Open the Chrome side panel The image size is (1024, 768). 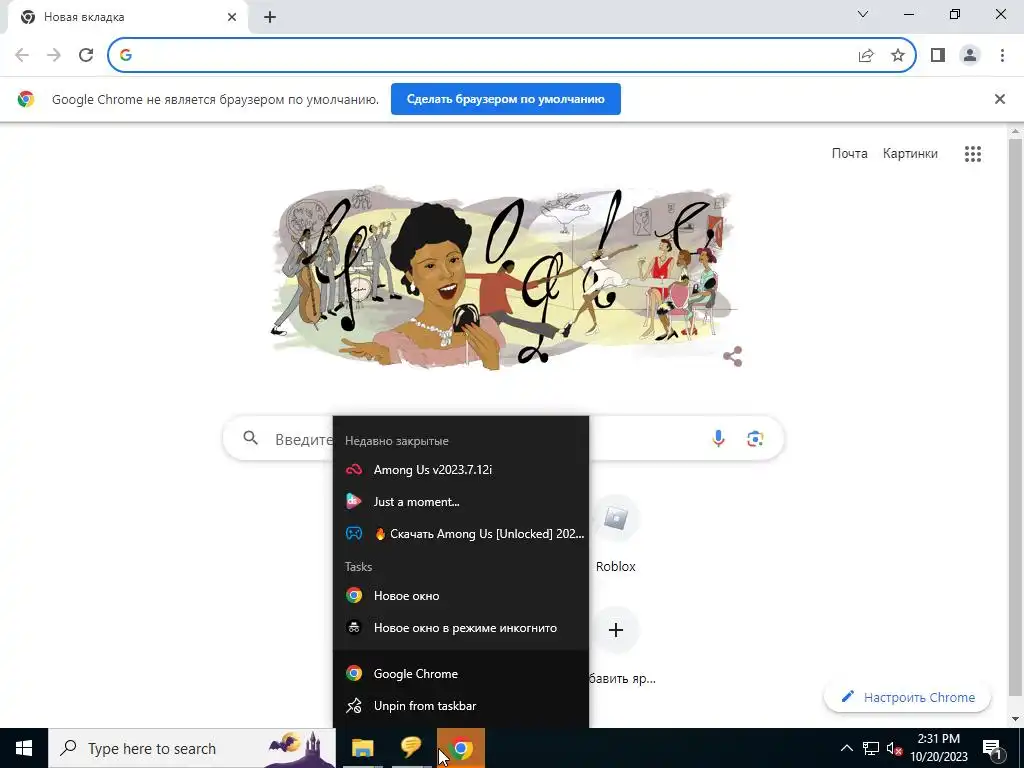point(938,56)
